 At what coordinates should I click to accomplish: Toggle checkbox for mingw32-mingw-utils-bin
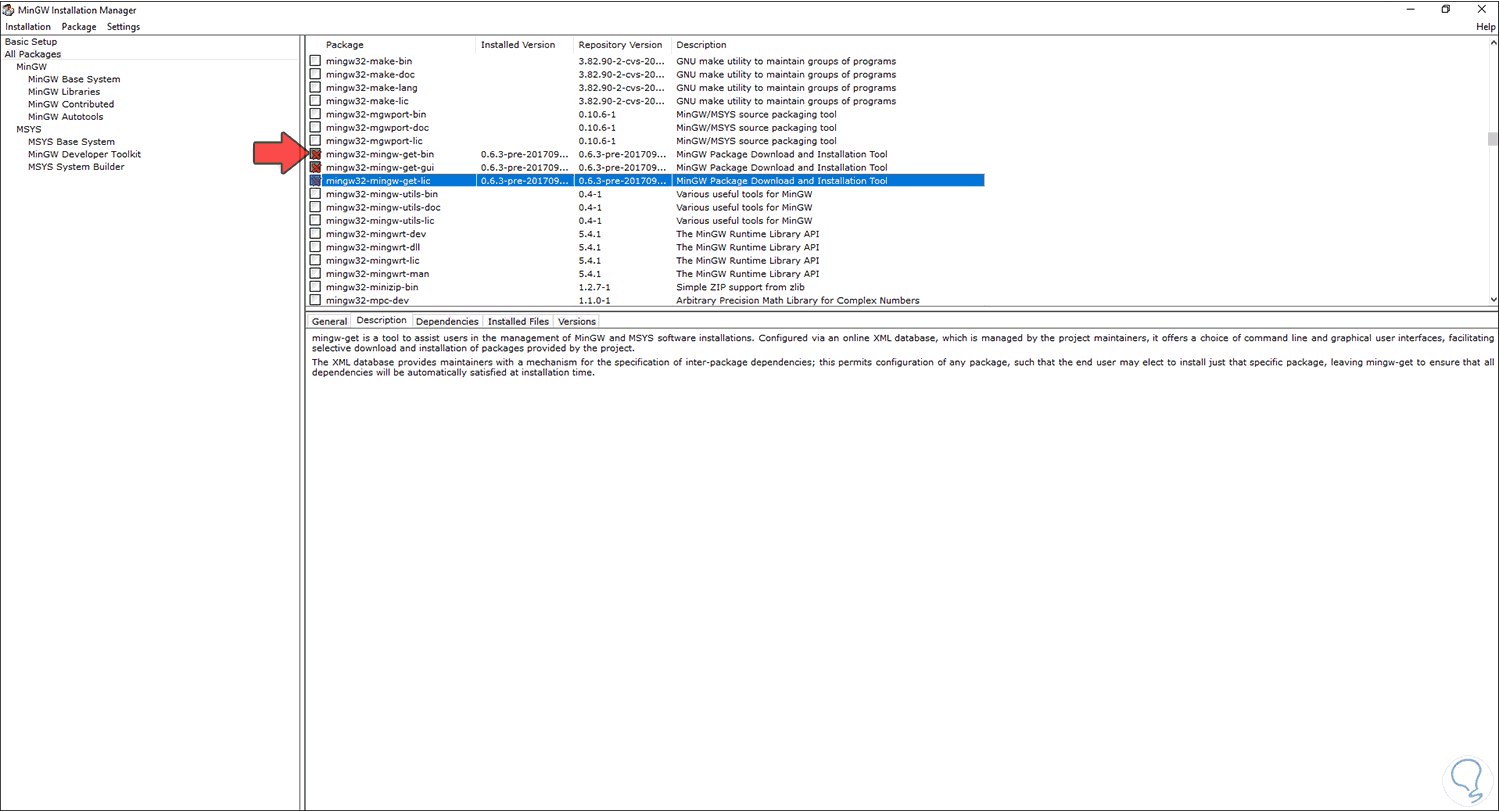[x=315, y=194]
